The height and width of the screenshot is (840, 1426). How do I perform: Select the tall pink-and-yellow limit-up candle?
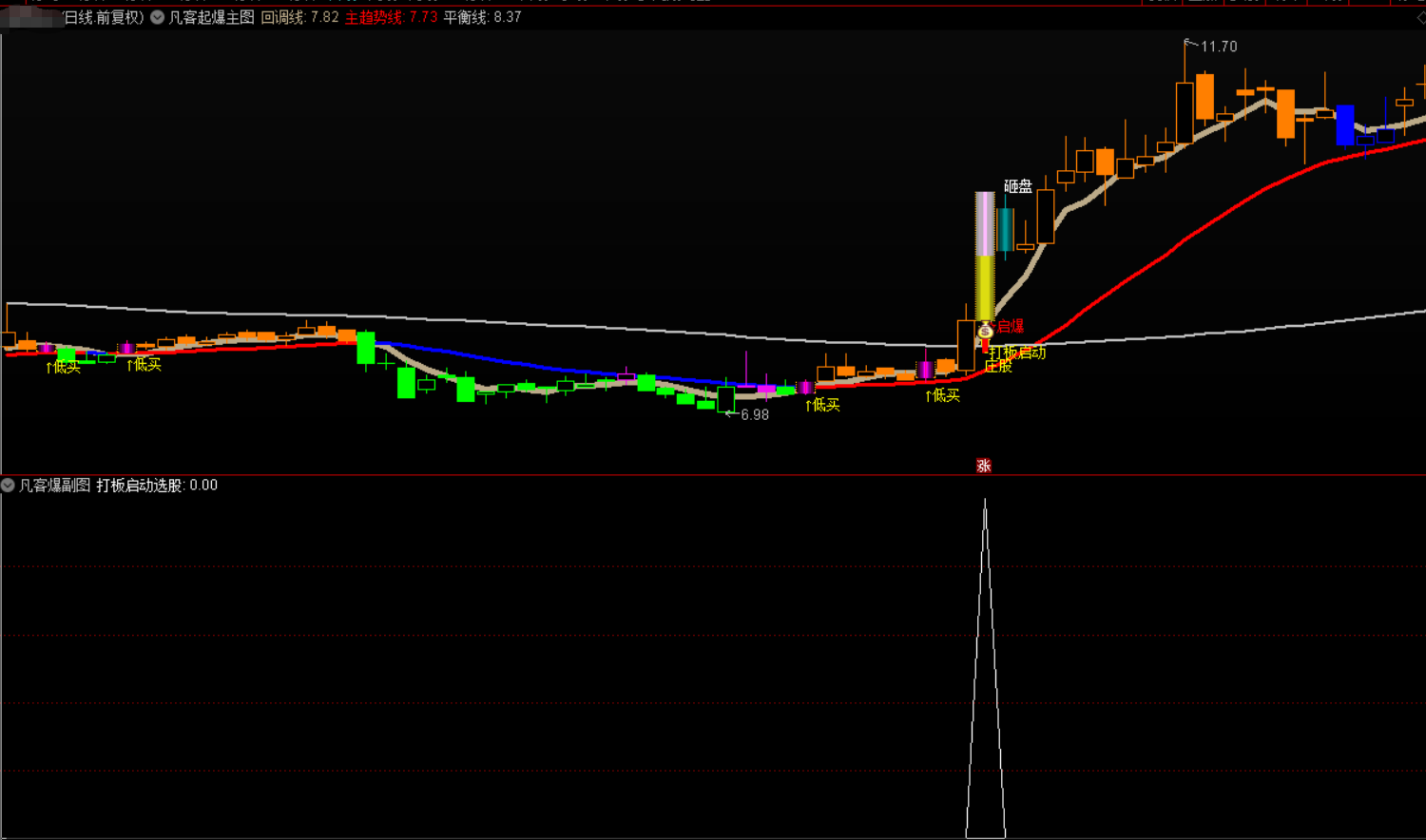[985, 257]
